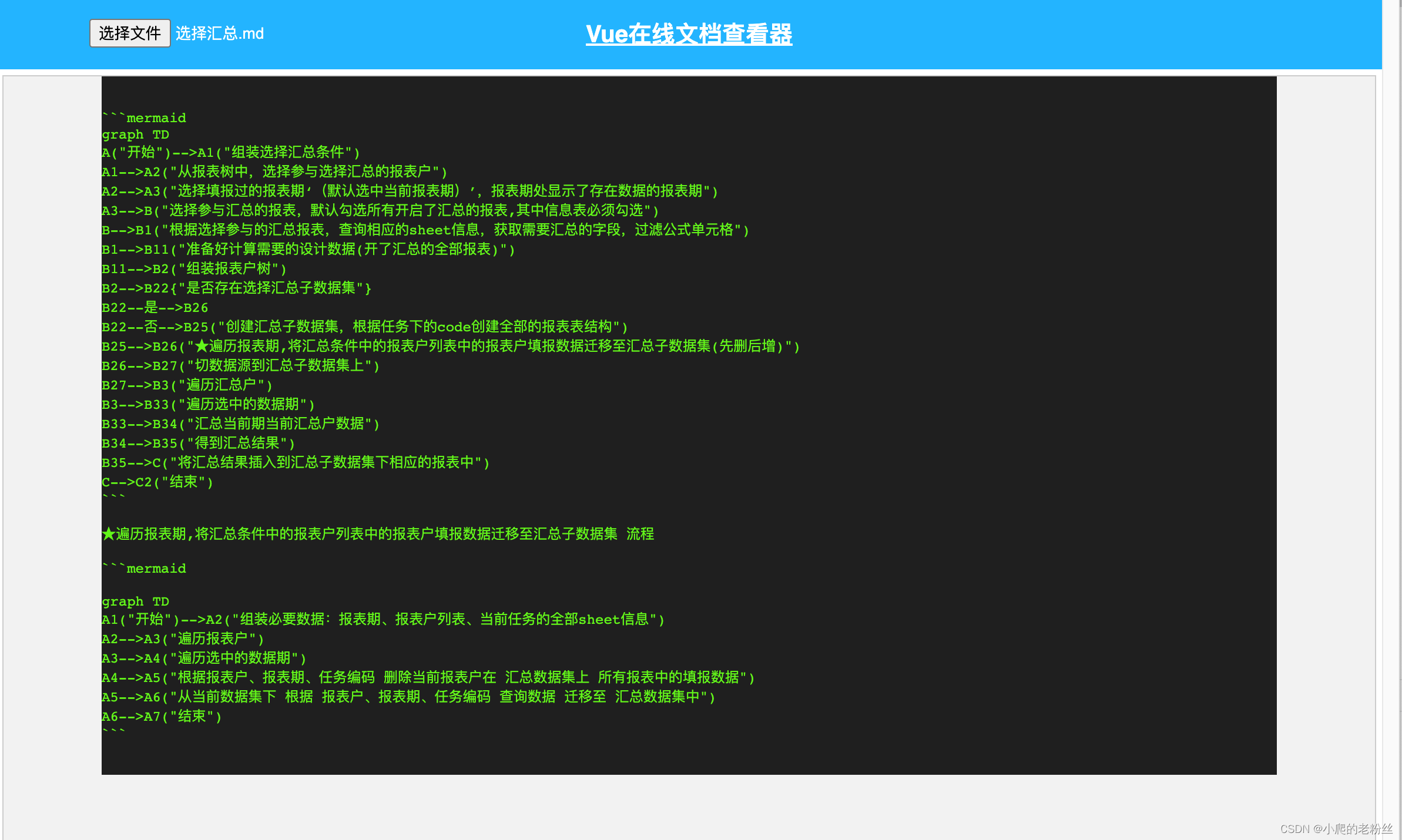Click the B33-->B34 汇总当前期当前汇总户数据 line
This screenshot has width=1402, height=840.
pos(240,424)
